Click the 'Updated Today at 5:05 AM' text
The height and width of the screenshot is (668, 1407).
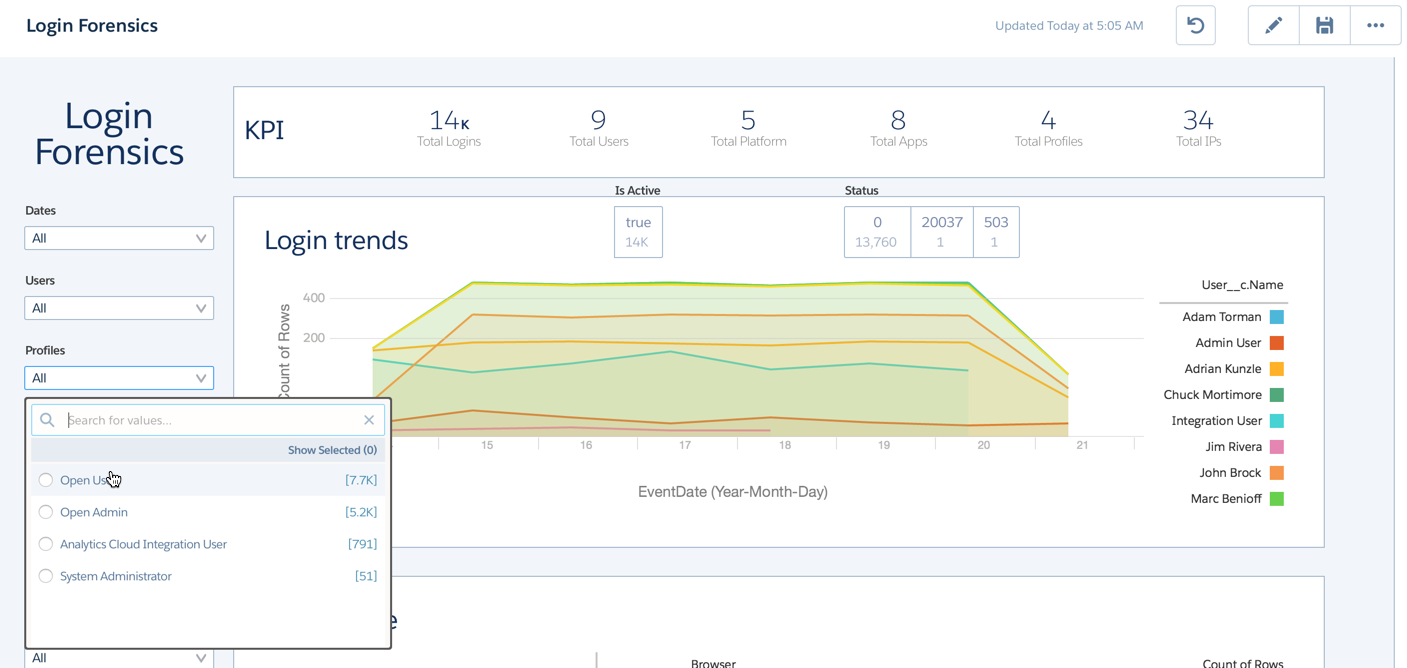click(x=1069, y=25)
